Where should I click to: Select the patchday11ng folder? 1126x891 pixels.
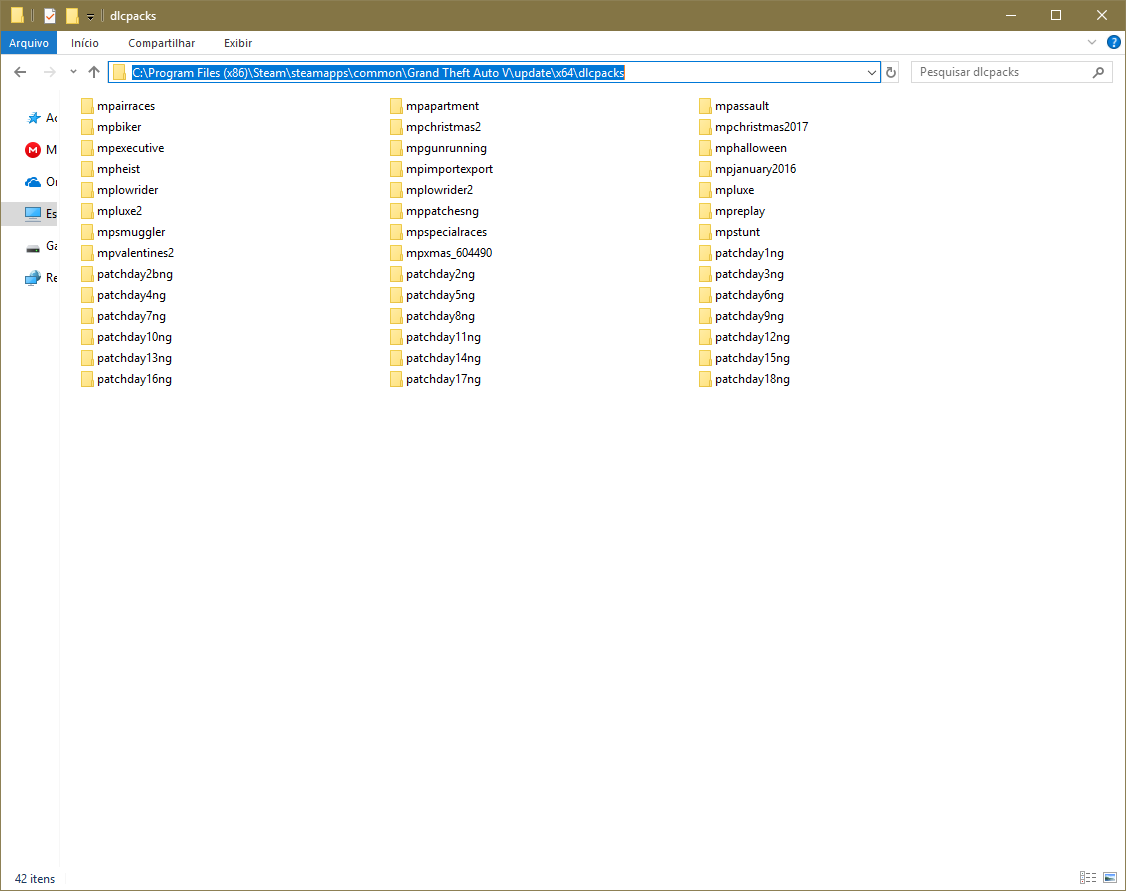436,337
